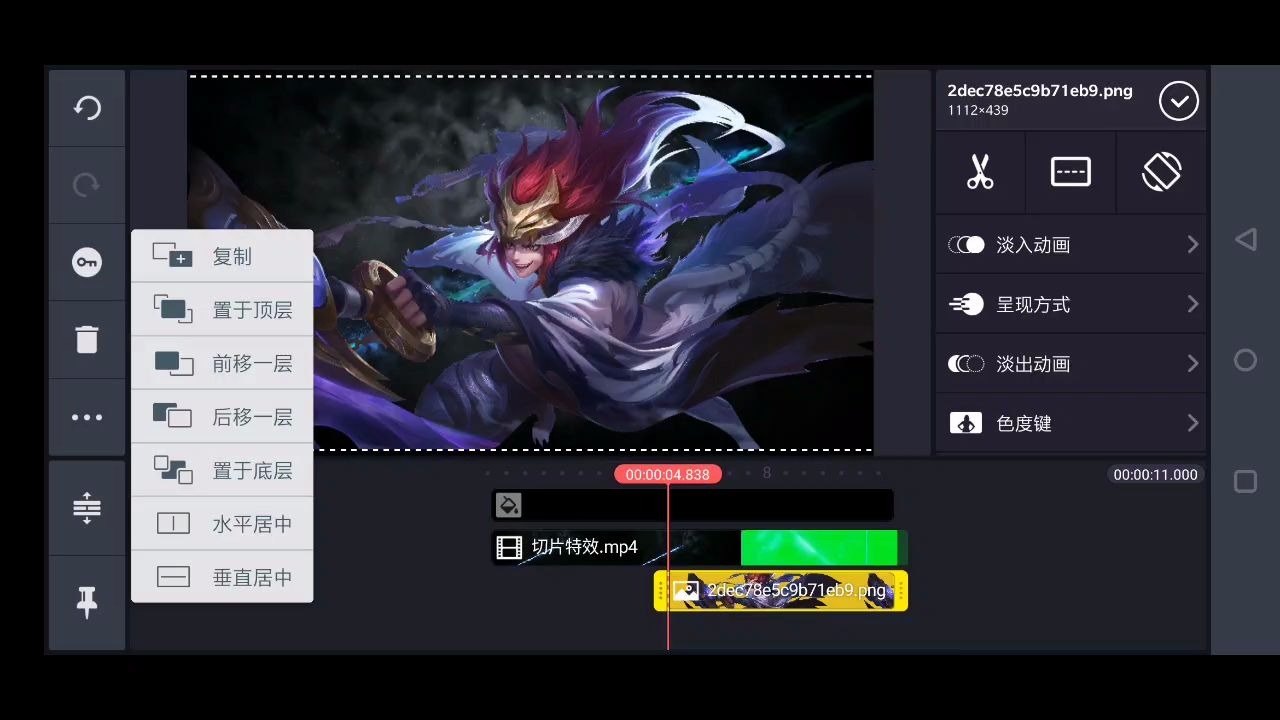Image resolution: width=1280 pixels, height=720 pixels.
Task: Tap image icon on the png layer clip
Action: (x=685, y=591)
